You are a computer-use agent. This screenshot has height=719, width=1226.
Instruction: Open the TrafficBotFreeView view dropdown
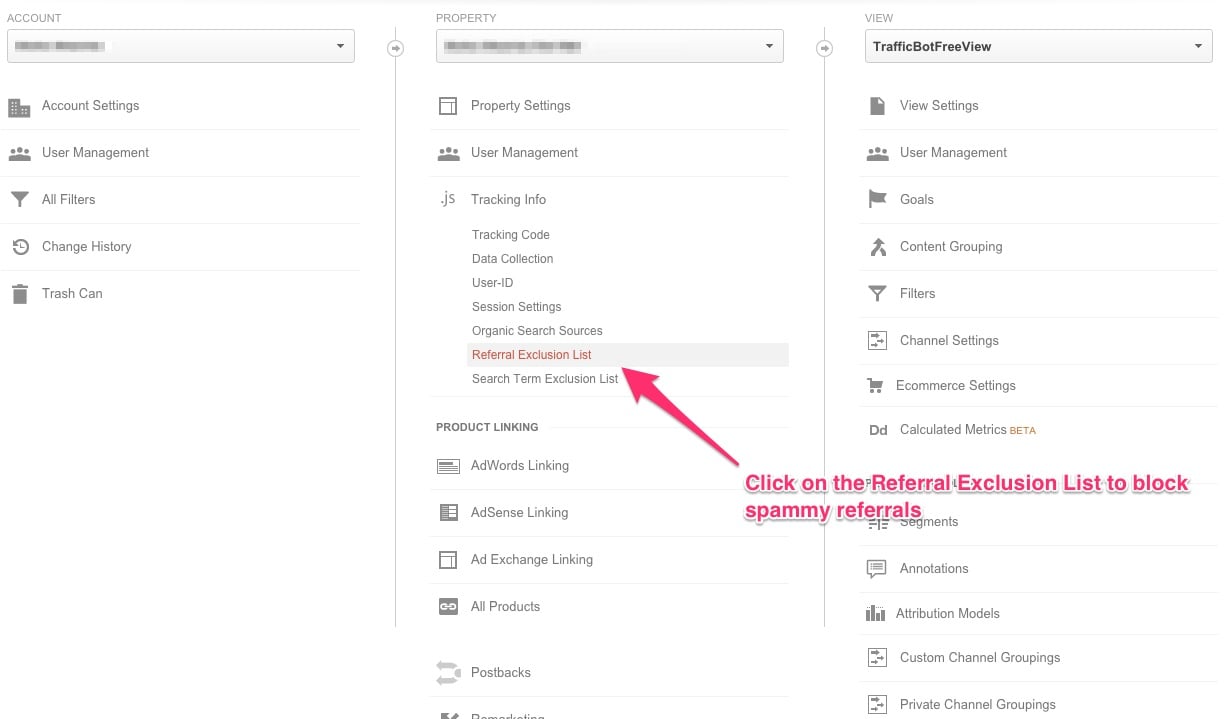pyautogui.click(x=1038, y=46)
